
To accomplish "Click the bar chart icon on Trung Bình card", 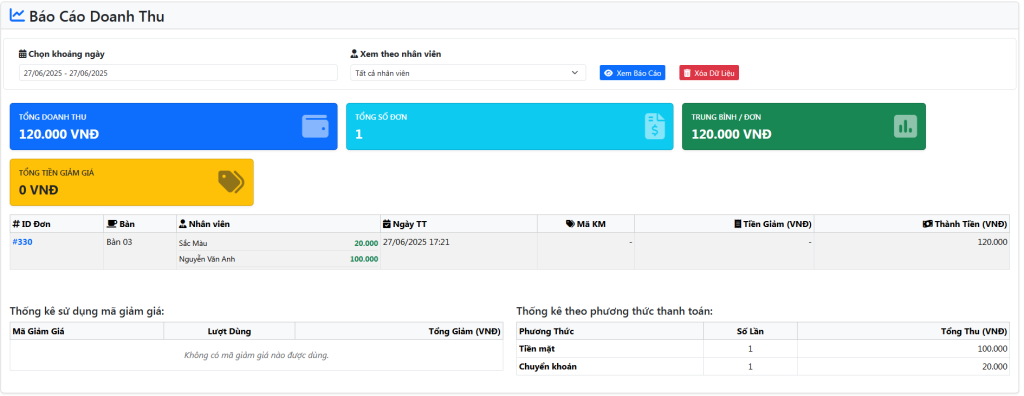I will click(x=905, y=126).
